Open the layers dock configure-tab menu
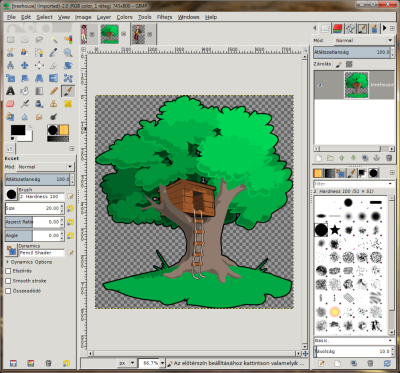This screenshot has width=400, height=373. tap(392, 28)
